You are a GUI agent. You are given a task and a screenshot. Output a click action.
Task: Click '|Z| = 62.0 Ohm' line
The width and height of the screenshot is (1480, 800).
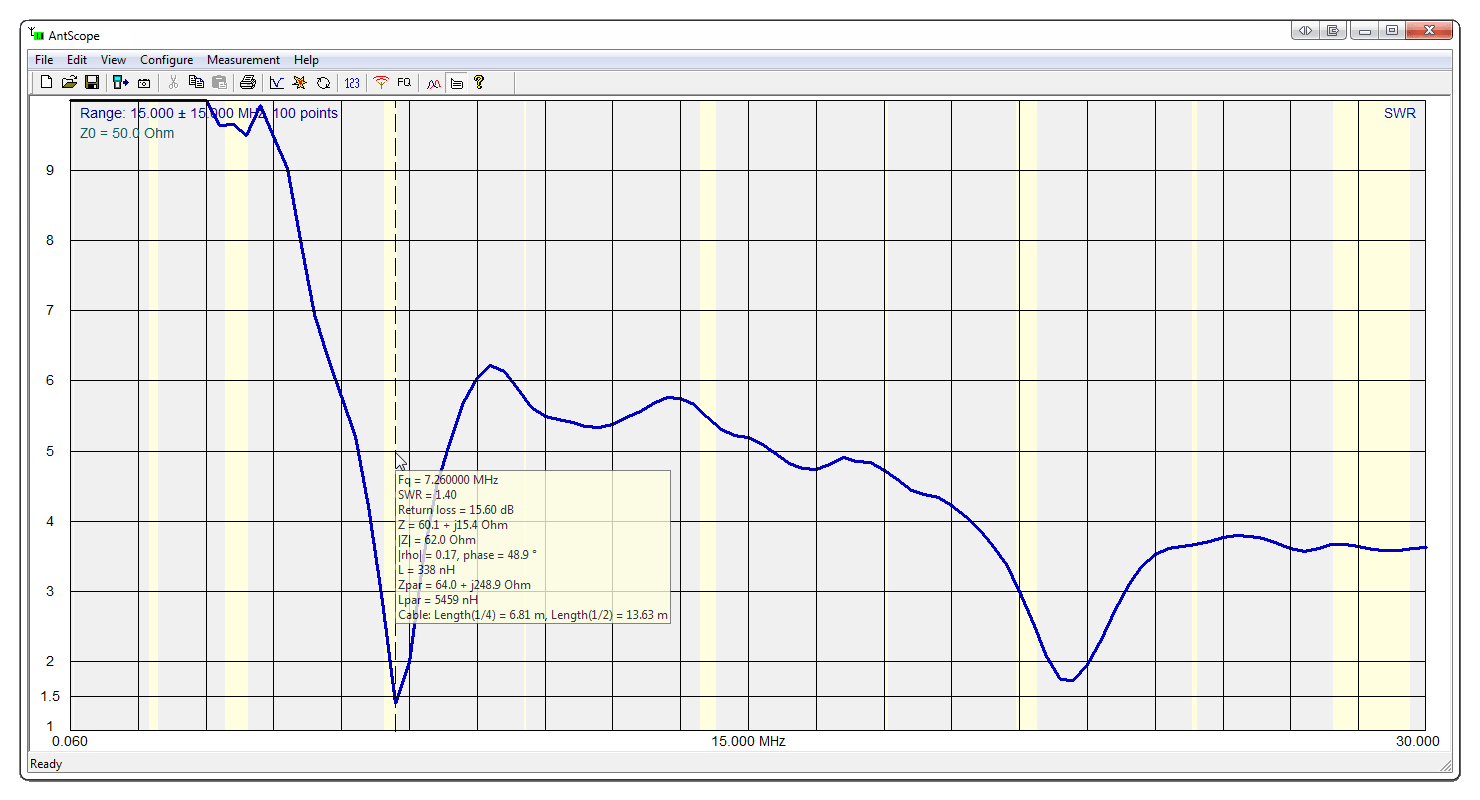(437, 540)
